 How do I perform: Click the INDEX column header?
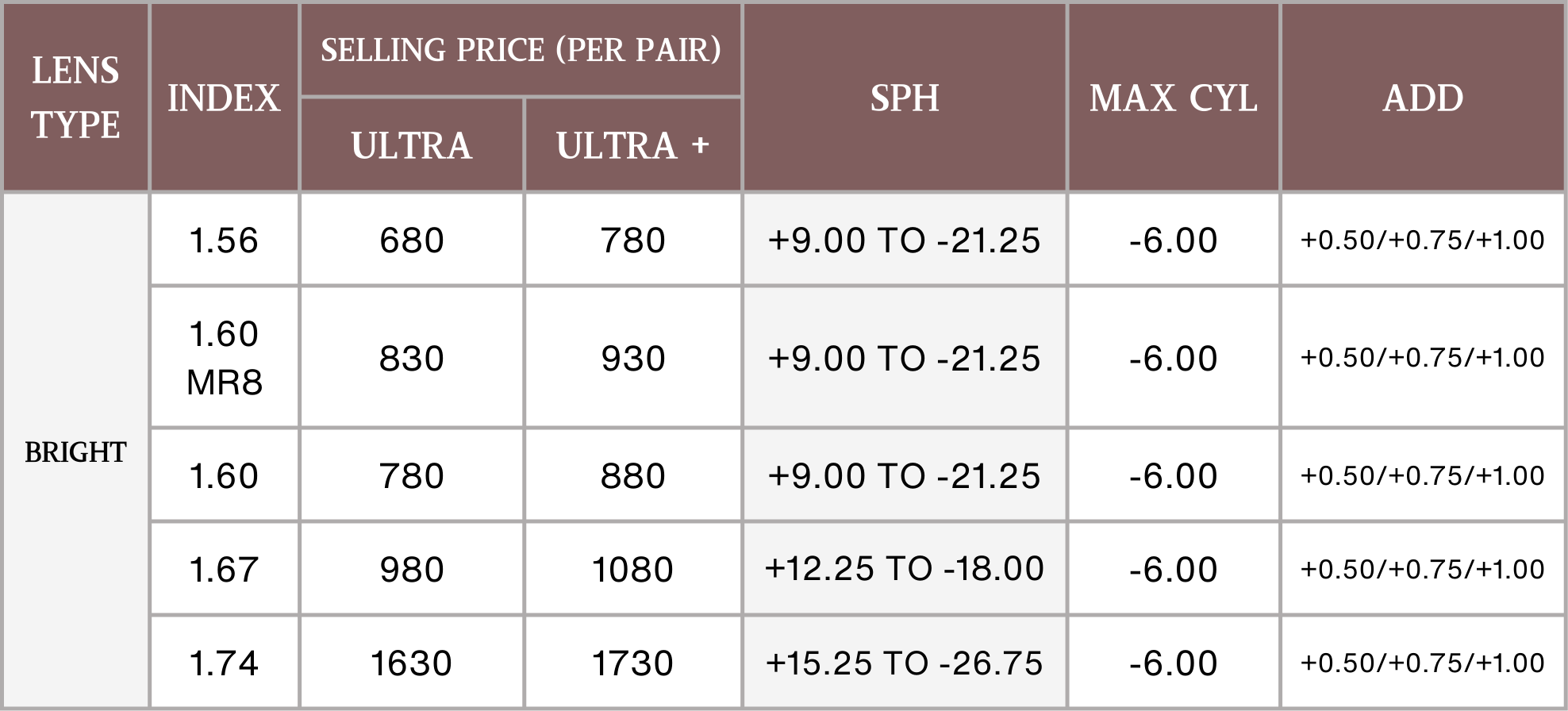click(224, 98)
